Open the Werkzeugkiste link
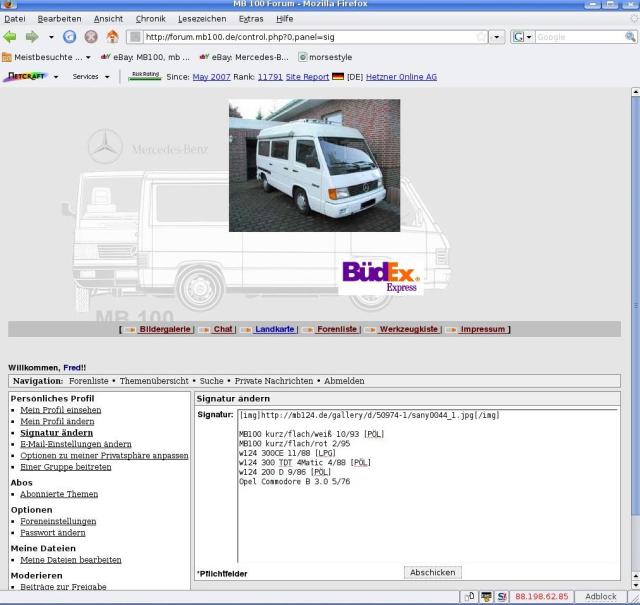The height and width of the screenshot is (605, 640). 409,329
